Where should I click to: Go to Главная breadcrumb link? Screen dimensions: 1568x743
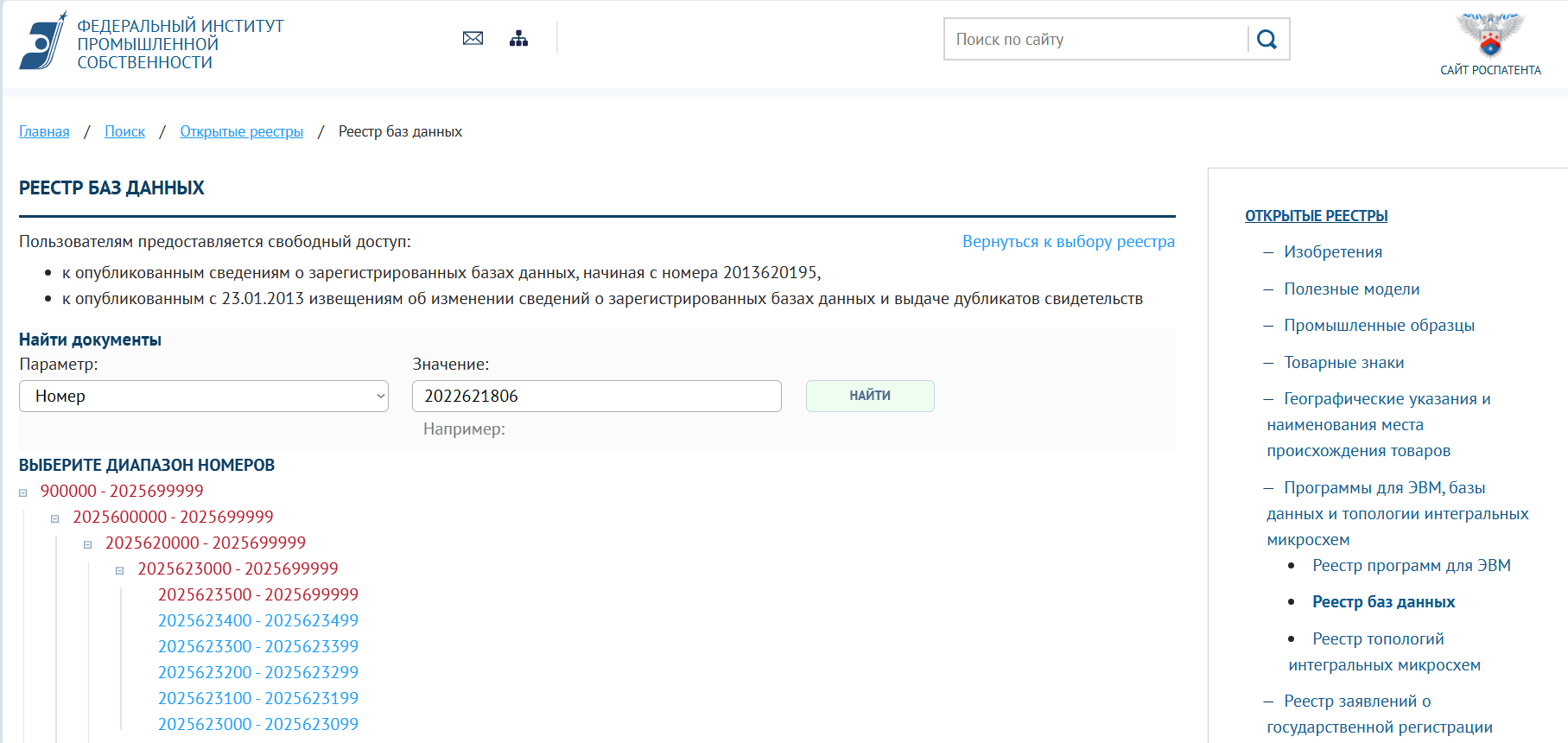(44, 131)
